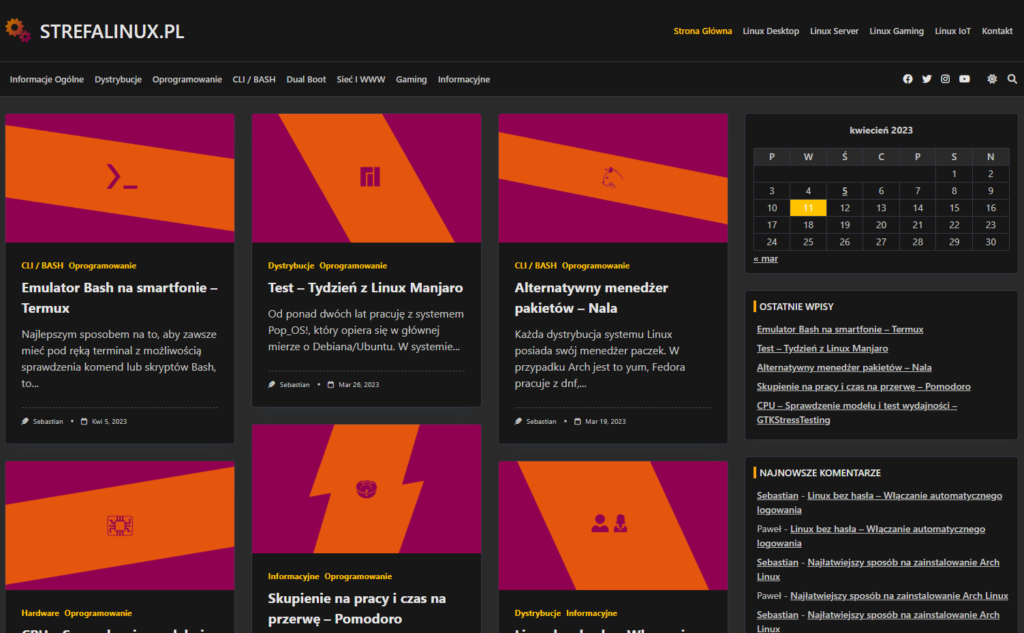Select highlighted day 11 in calendar
The width and height of the screenshot is (1024, 633).
pyautogui.click(x=808, y=208)
